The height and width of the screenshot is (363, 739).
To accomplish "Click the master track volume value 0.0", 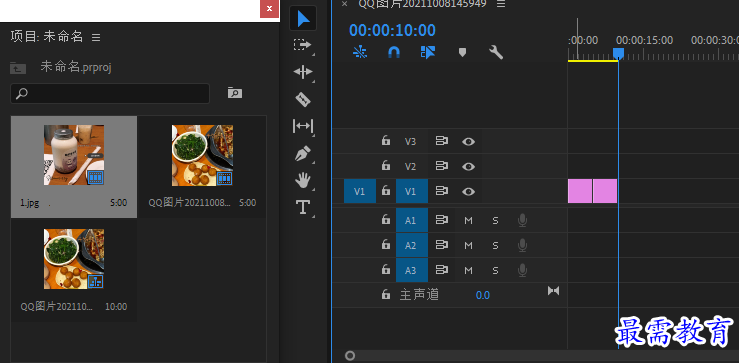I will click(483, 296).
